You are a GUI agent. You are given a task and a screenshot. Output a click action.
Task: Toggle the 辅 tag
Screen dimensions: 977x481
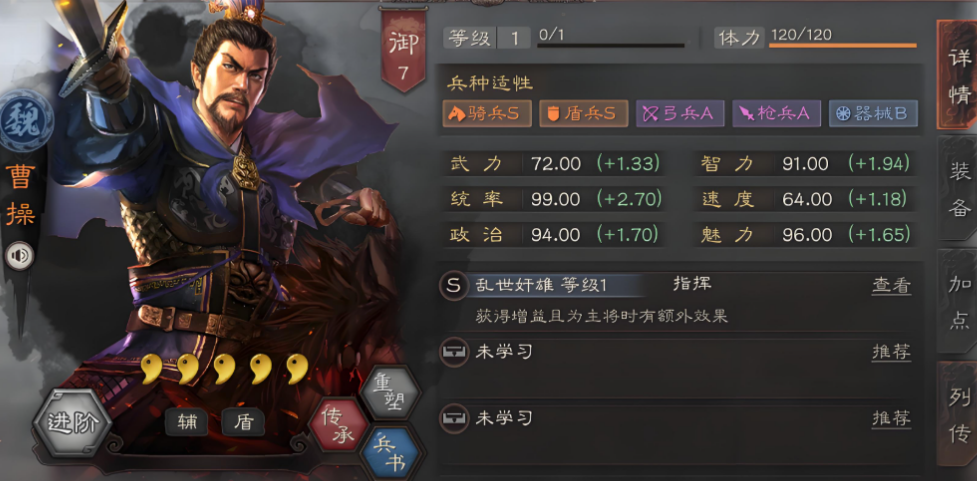186,423
